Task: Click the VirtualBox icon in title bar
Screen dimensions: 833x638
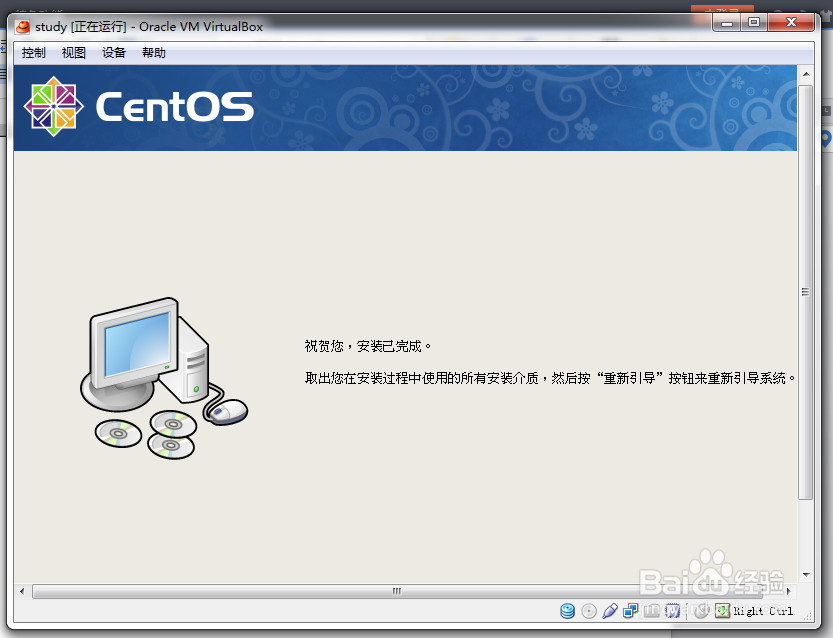Action: tap(23, 27)
